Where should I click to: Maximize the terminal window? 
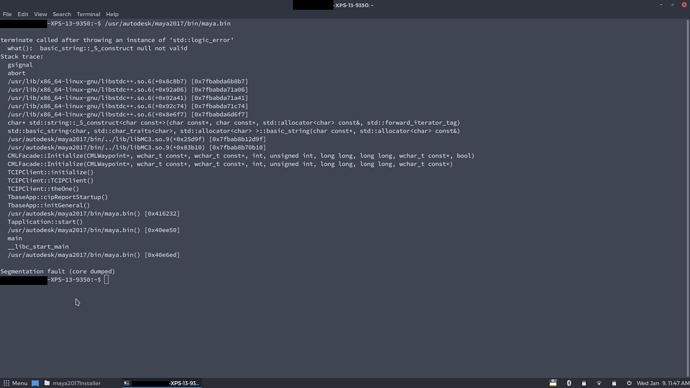[672, 5]
